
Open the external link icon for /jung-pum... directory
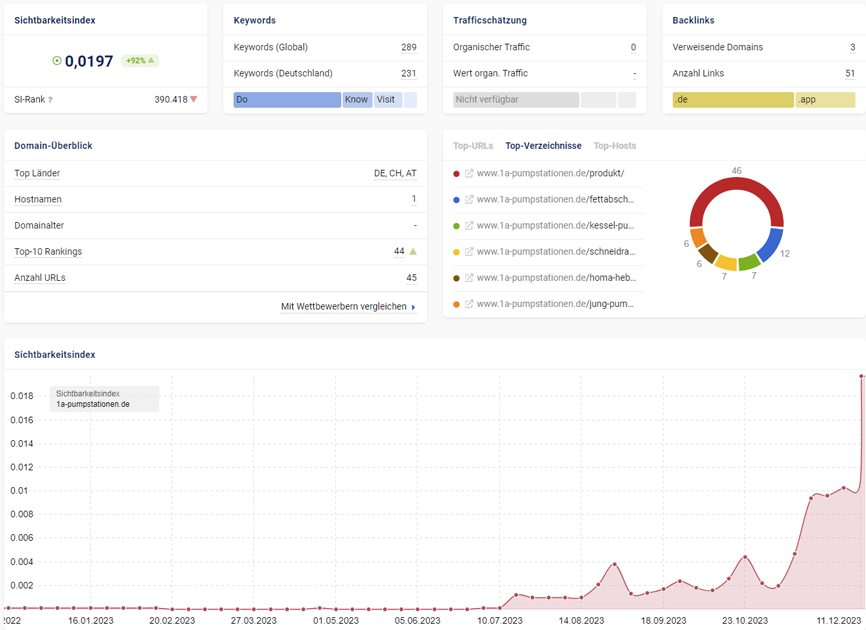(x=469, y=303)
